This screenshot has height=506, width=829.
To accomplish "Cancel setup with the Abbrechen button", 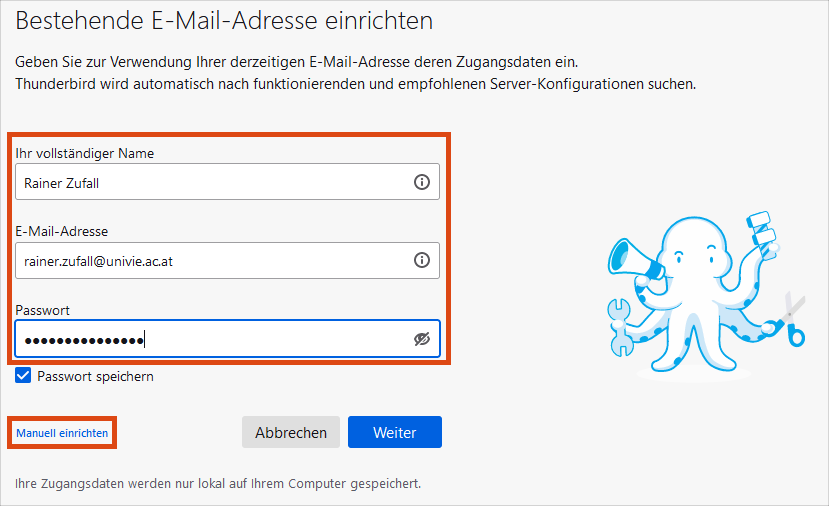I will pyautogui.click(x=291, y=432).
